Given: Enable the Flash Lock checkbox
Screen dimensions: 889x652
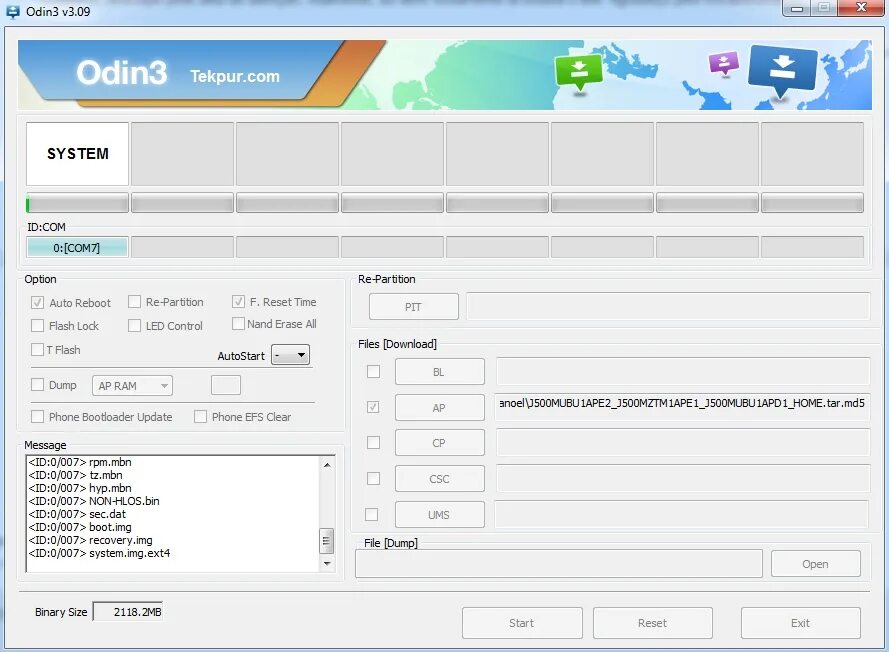Looking at the screenshot, I should click(x=37, y=325).
